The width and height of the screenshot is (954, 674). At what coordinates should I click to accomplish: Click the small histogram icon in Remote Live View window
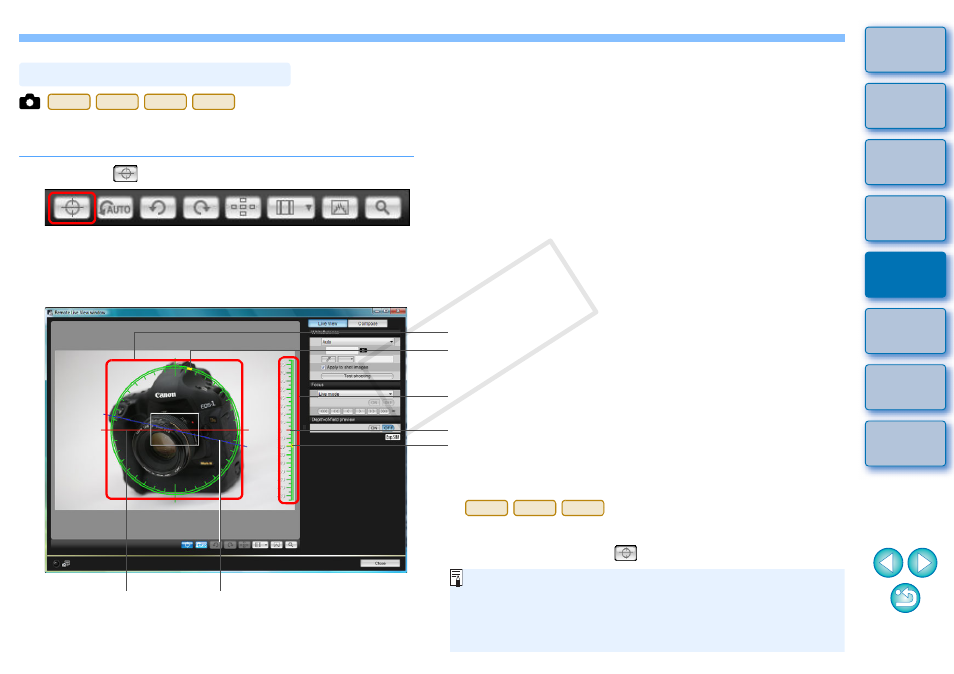coord(276,545)
